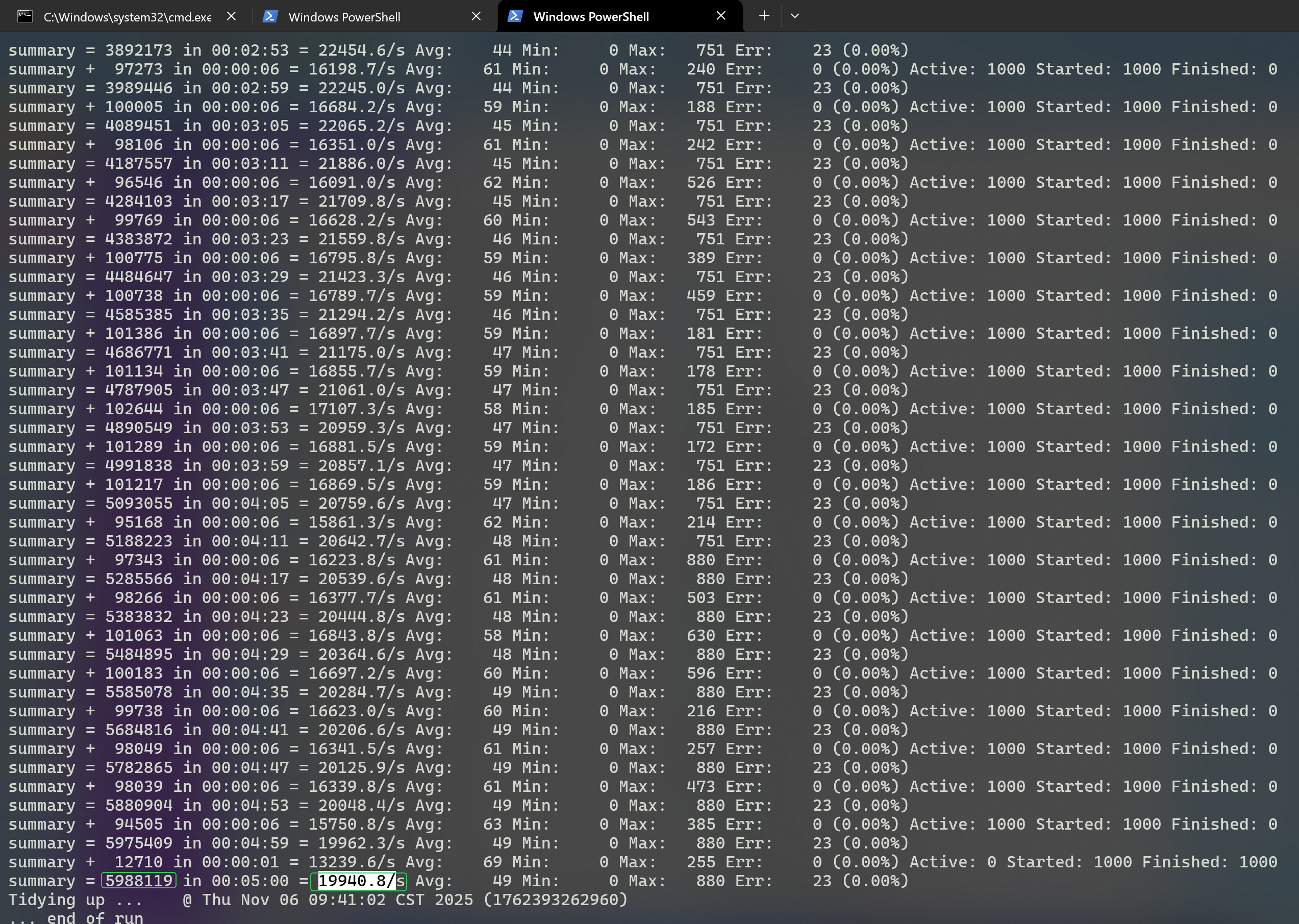Click the boxed 5988119 total count

[139, 881]
